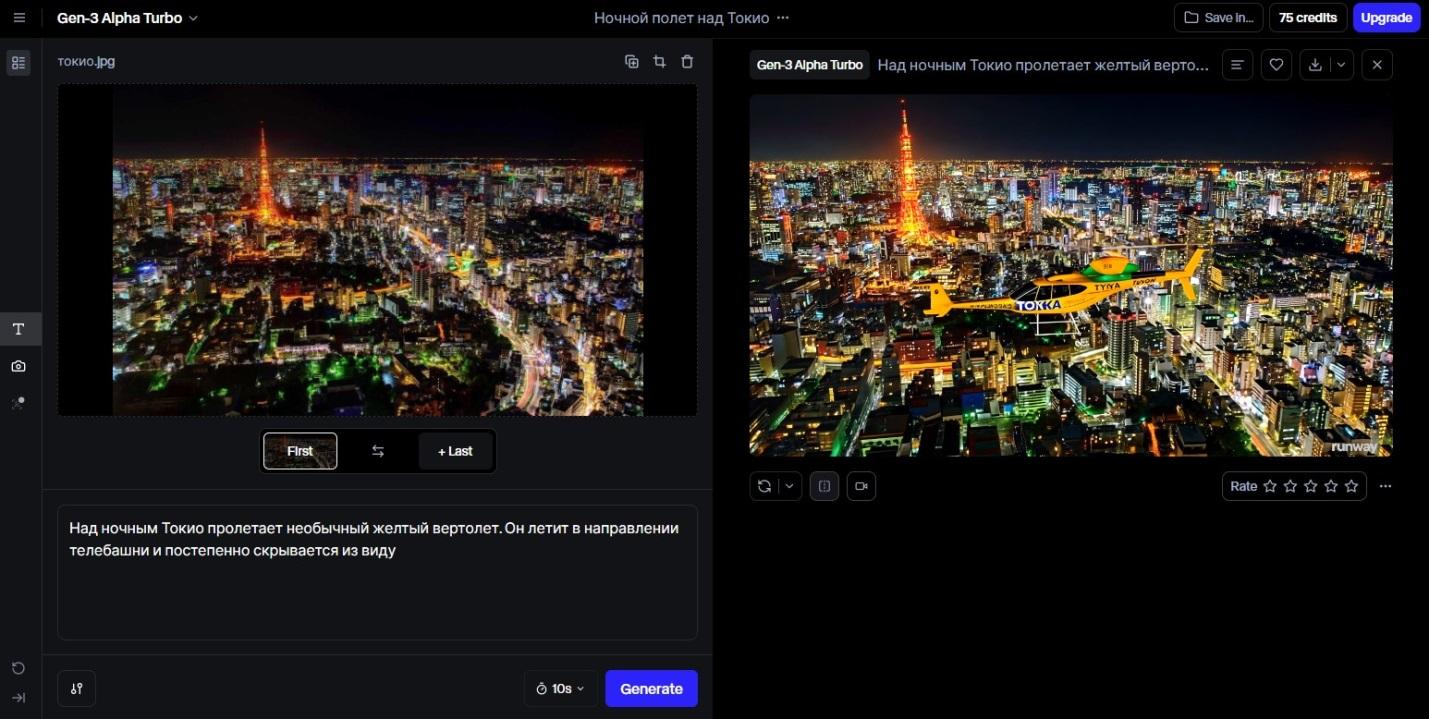This screenshot has width=1429, height=719.
Task: Crop the uploaded токио.jpg image
Action: click(659, 62)
